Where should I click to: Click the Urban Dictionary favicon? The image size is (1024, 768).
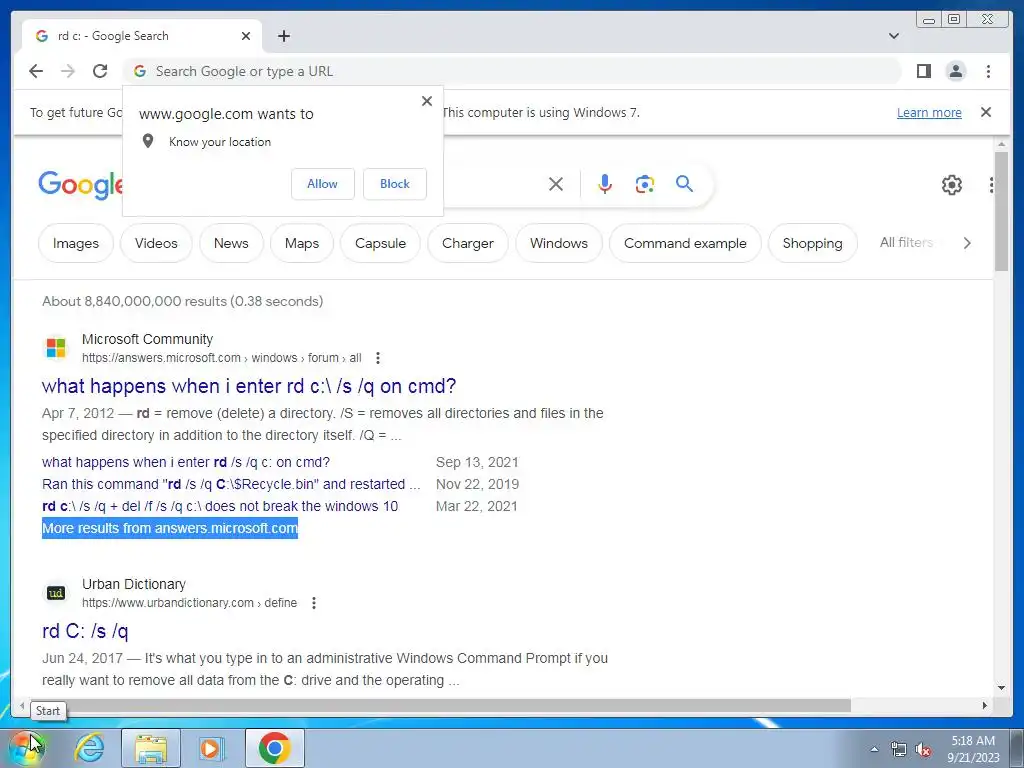(x=56, y=592)
